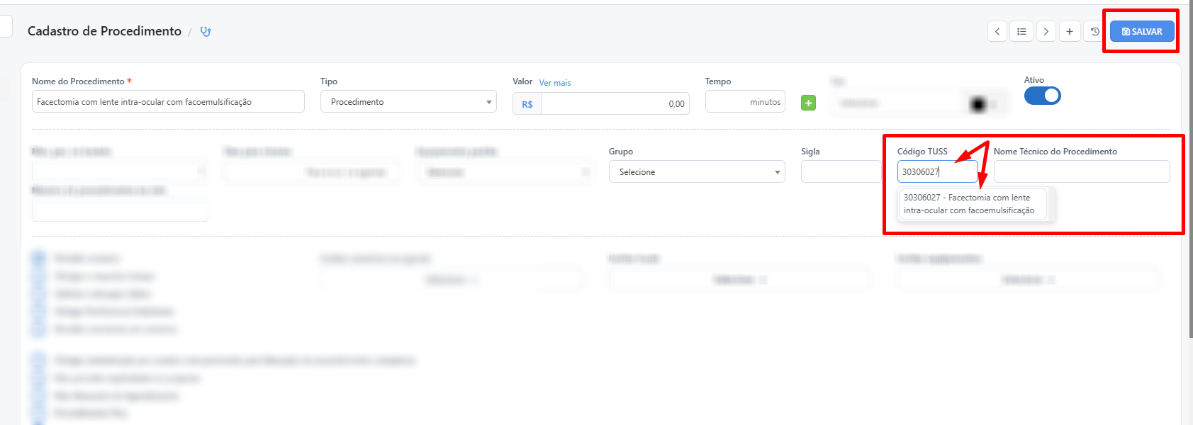The width and height of the screenshot is (1193, 425).
Task: Add a new procedure with plus icon
Action: (x=1070, y=31)
